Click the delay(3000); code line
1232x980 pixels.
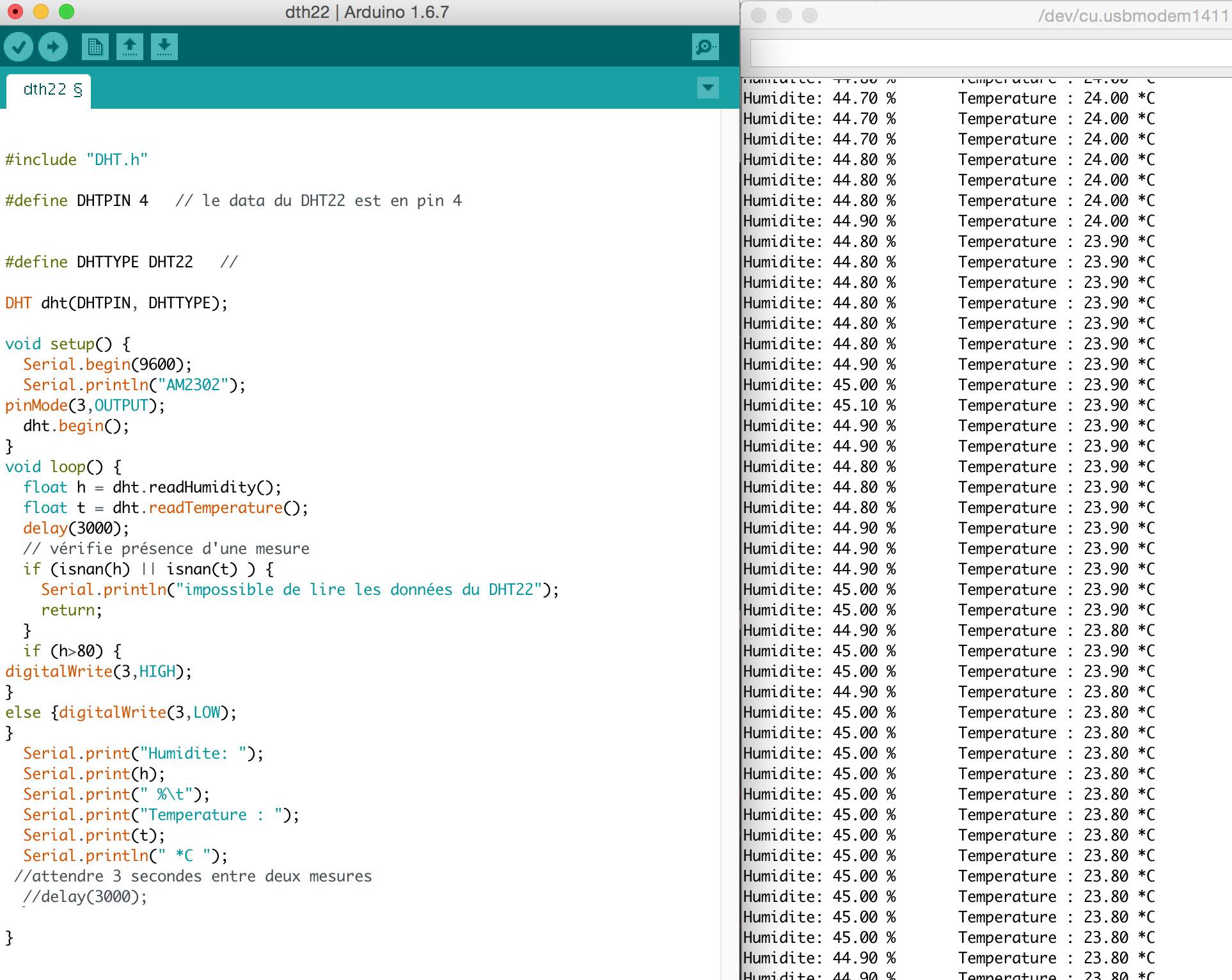click(x=76, y=528)
